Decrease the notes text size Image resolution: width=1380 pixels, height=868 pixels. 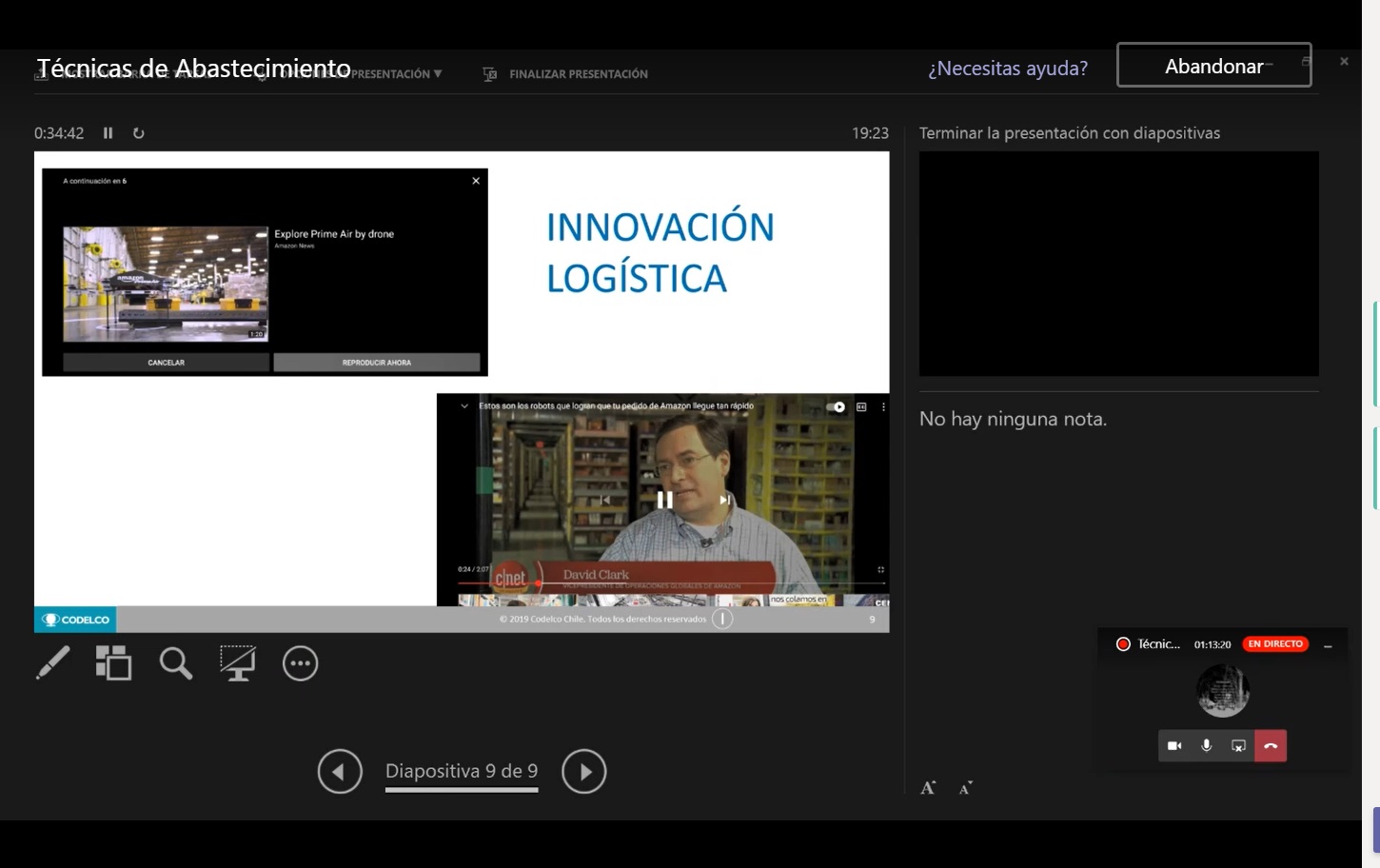pos(965,788)
